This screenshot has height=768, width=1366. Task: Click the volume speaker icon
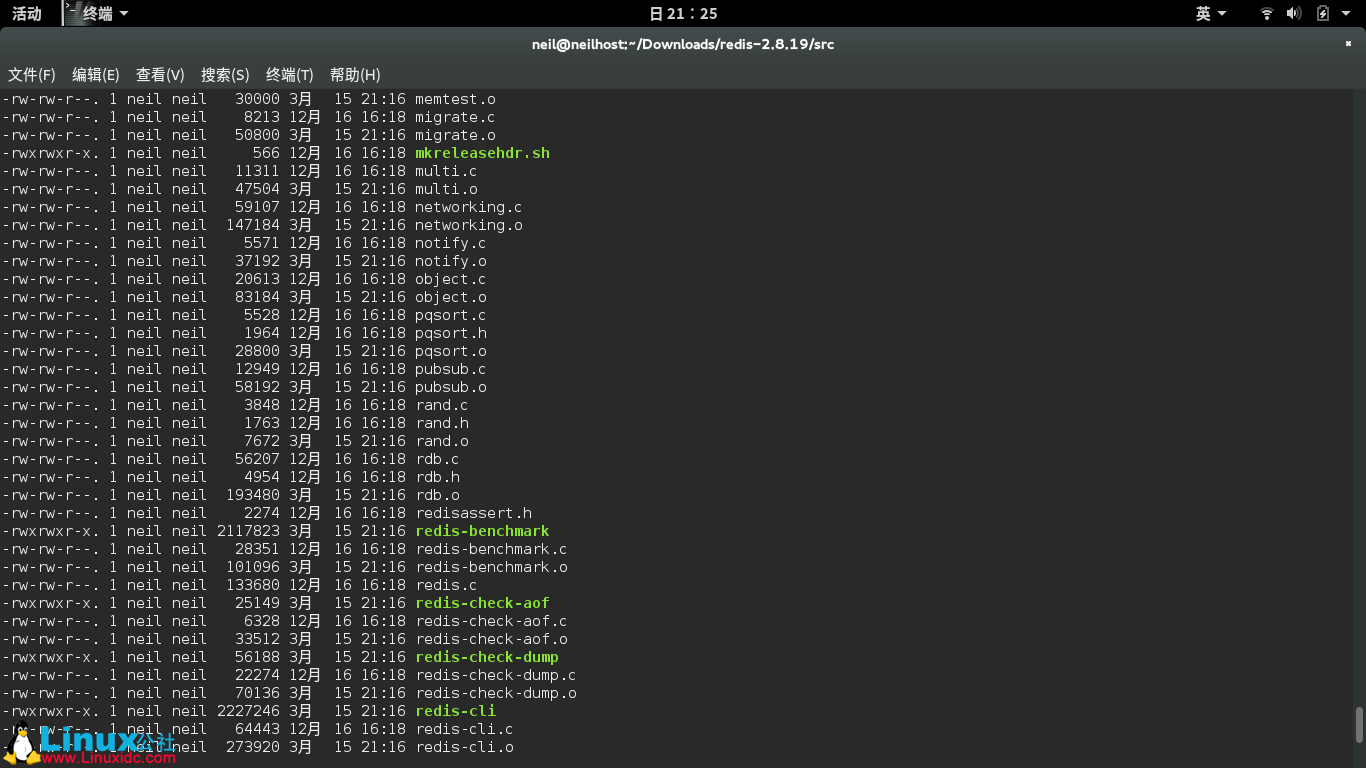point(1293,13)
